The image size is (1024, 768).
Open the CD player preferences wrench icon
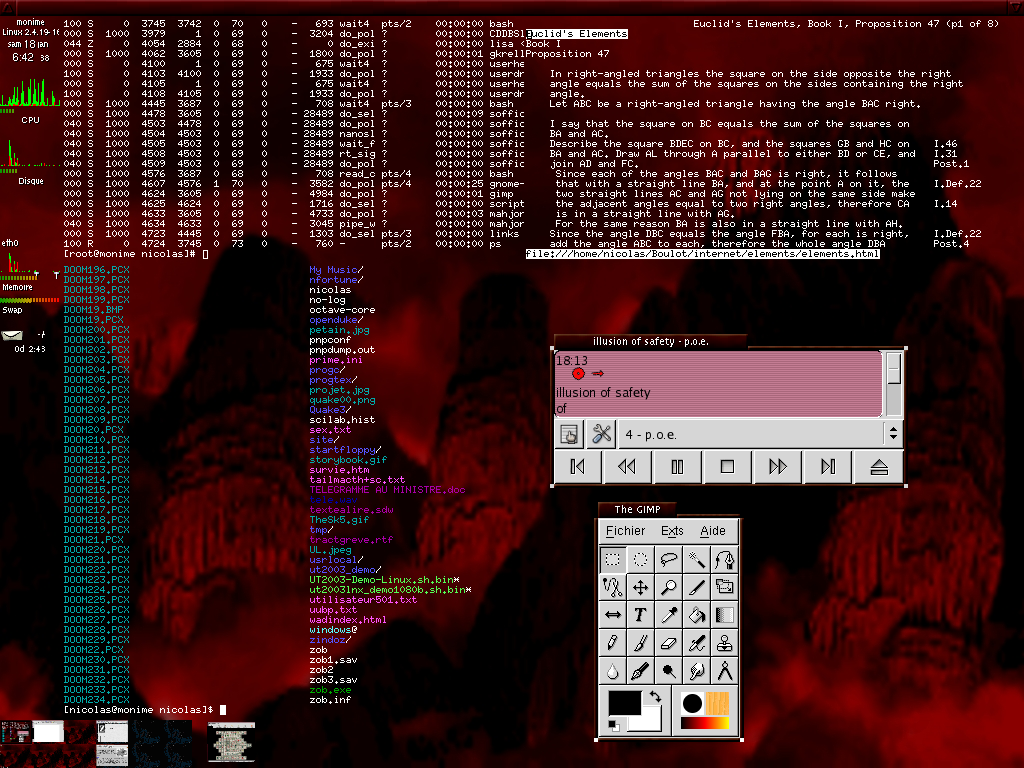pos(601,434)
